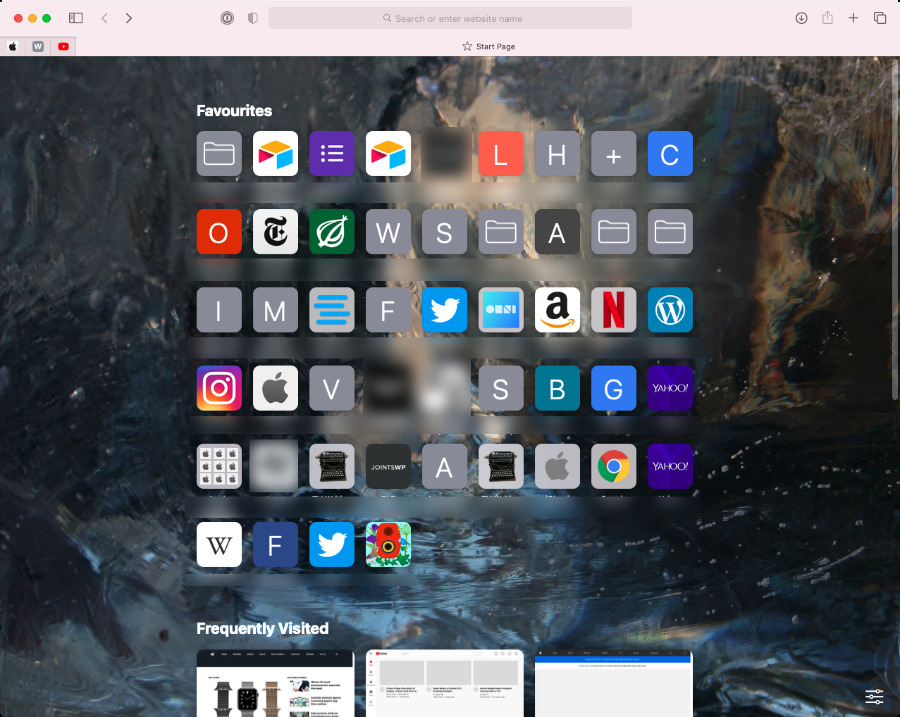Open the Amazon favourite
Viewport: 900px width, 717px height.
[557, 310]
